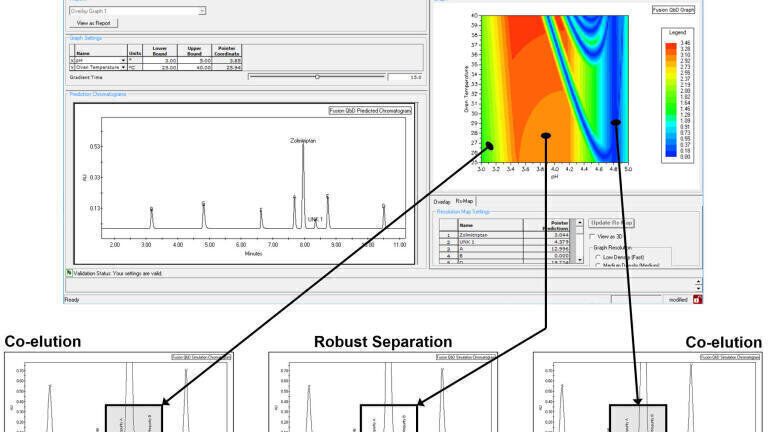The width and height of the screenshot is (768, 432).
Task: Click the up arrow of resolution table scrollbar
Action: coord(579,223)
